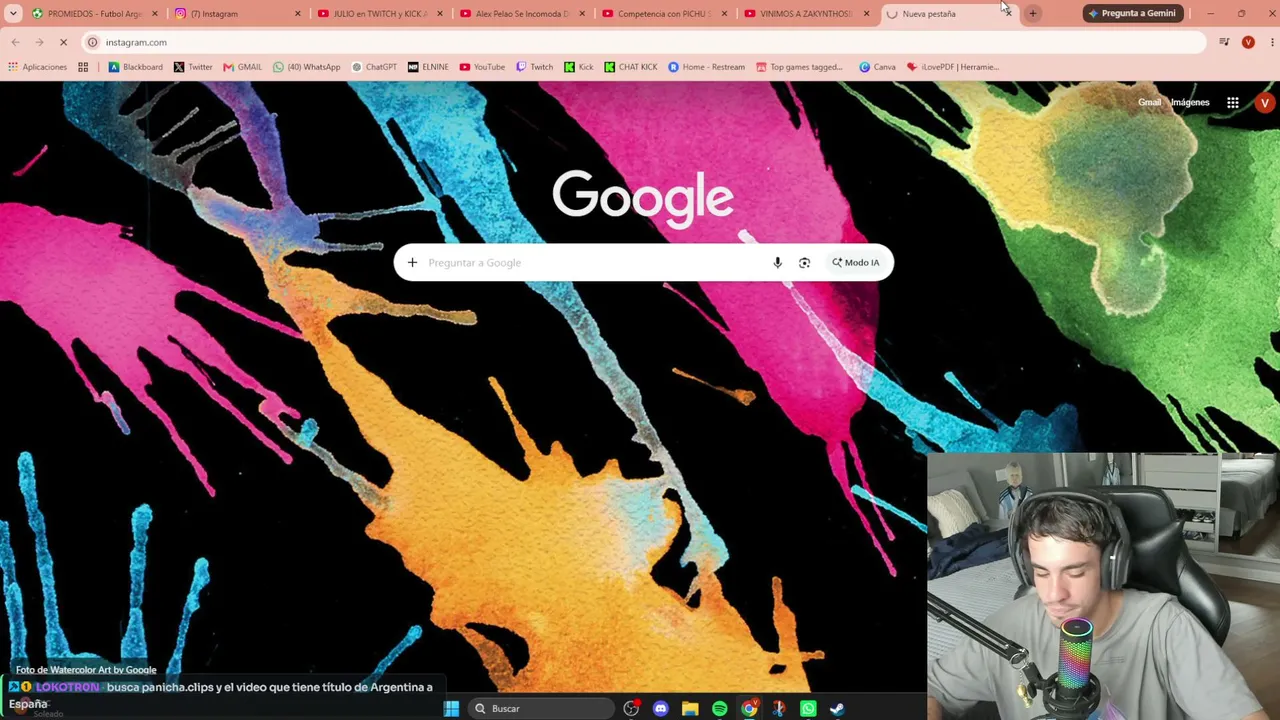Open Google Lens image search

pos(804,263)
